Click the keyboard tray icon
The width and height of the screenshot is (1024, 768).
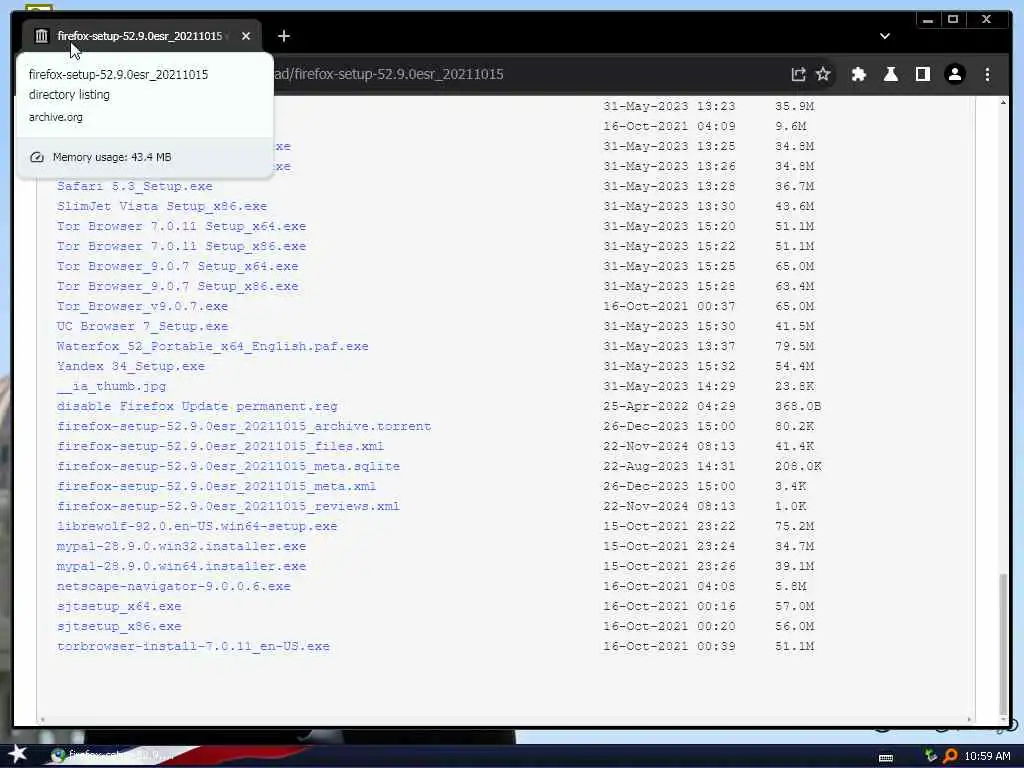pyautogui.click(x=886, y=758)
